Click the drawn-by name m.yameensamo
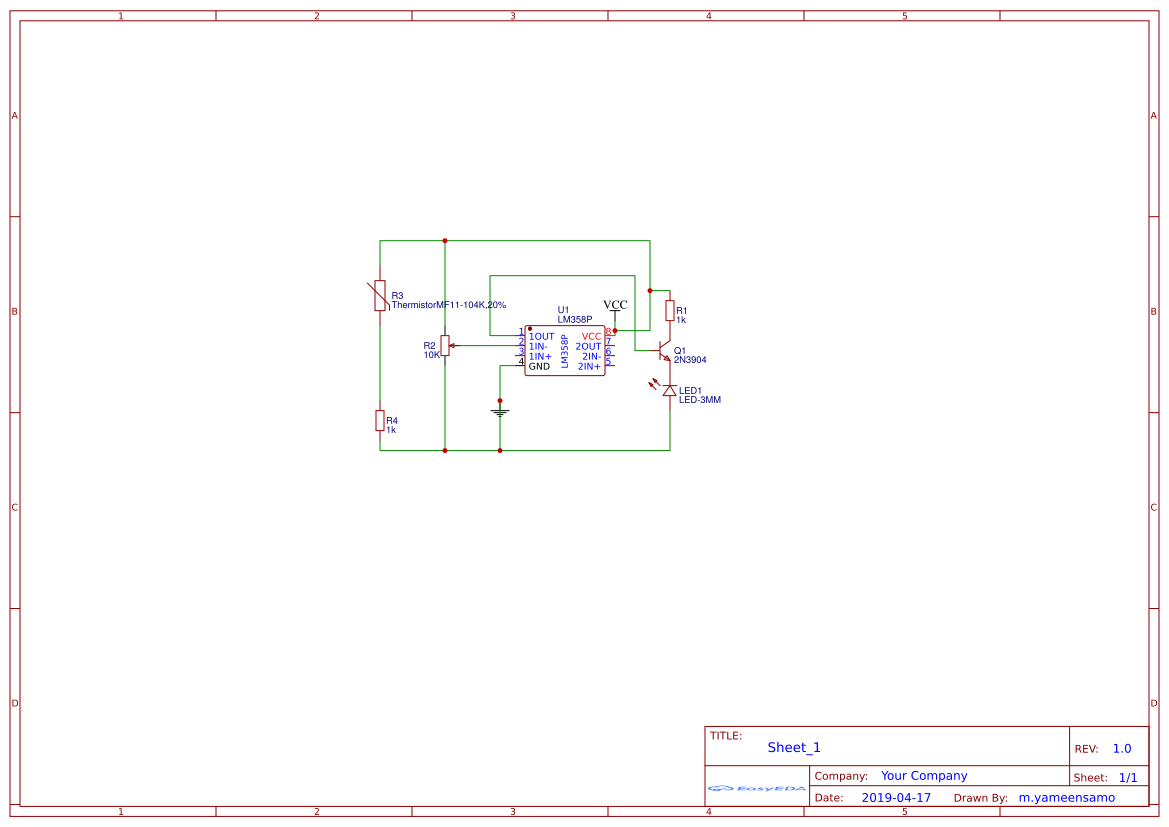 point(1066,797)
